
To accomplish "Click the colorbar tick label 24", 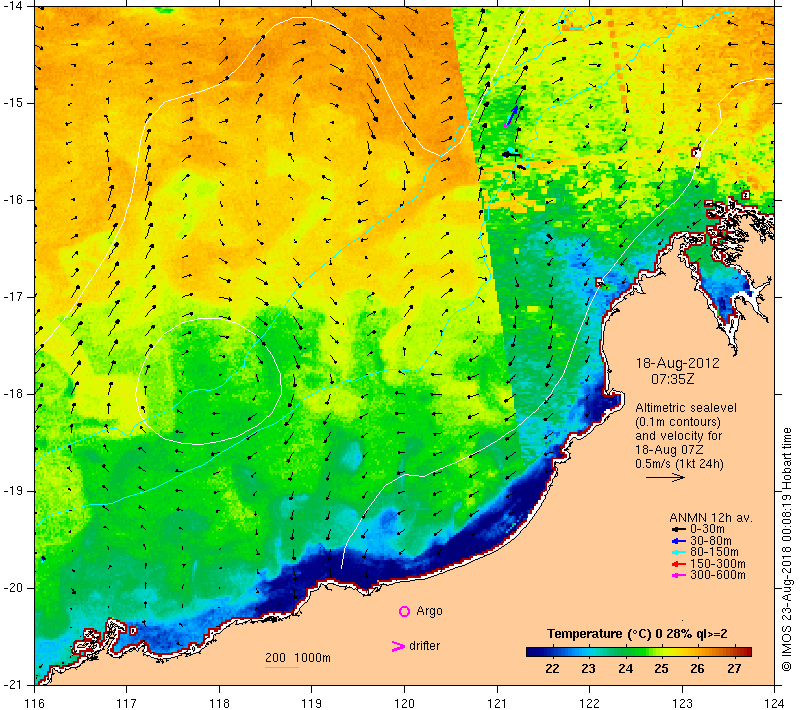I will coord(625,669).
